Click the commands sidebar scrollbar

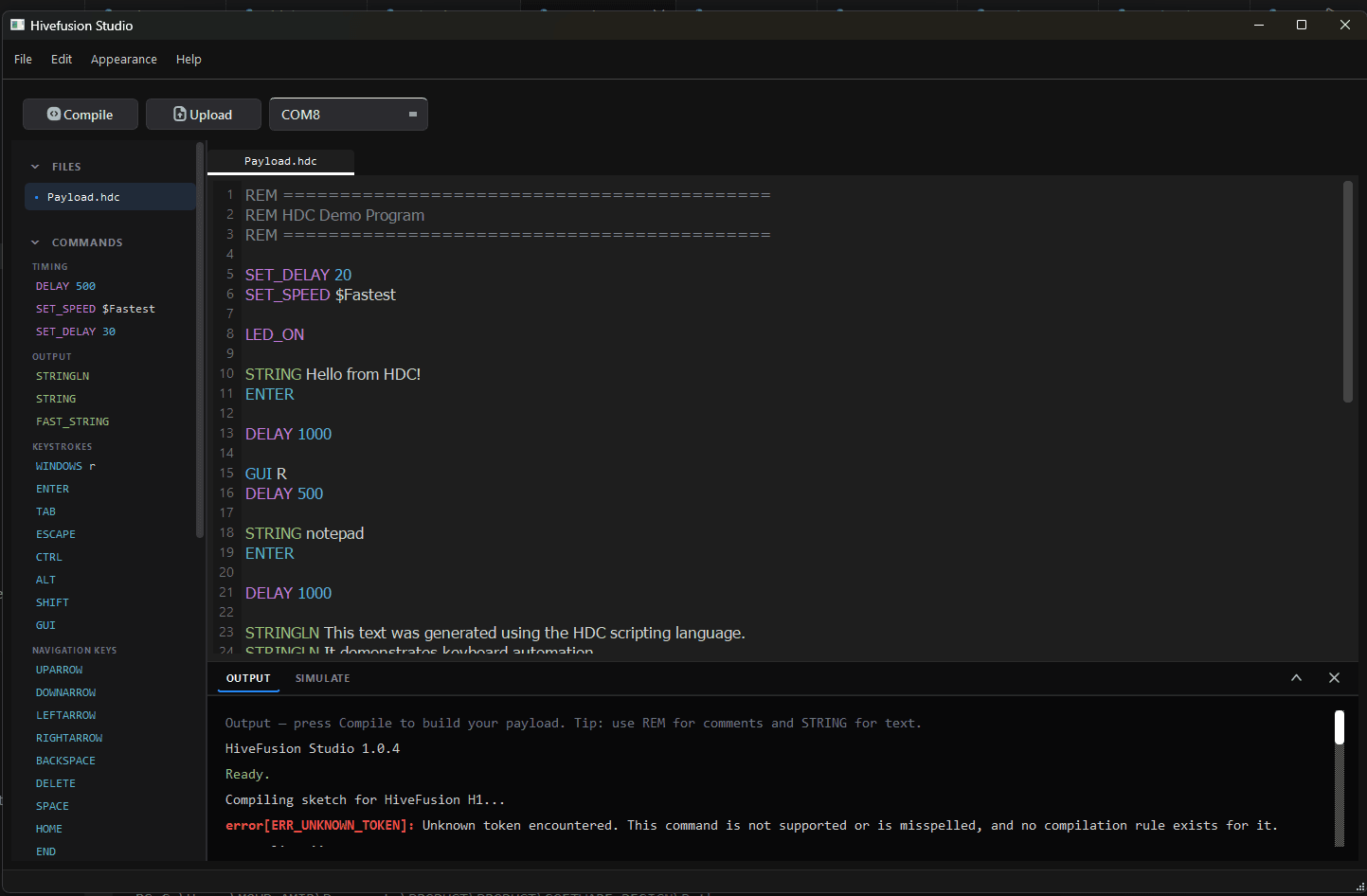coord(200,341)
